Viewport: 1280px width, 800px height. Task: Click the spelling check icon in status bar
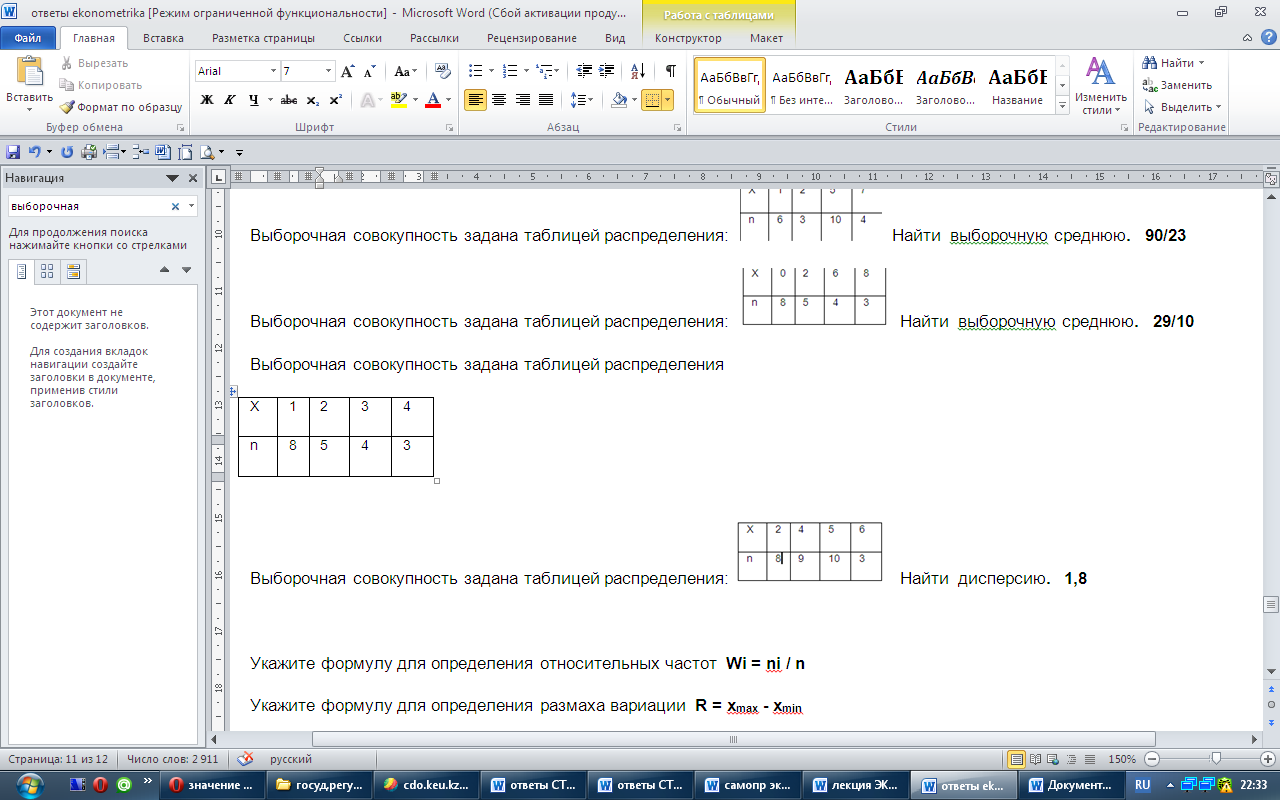point(245,758)
